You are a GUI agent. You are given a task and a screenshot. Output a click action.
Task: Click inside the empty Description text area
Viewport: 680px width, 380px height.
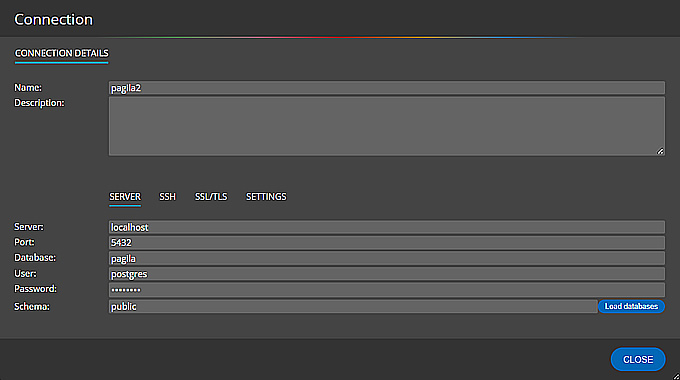[387, 126]
